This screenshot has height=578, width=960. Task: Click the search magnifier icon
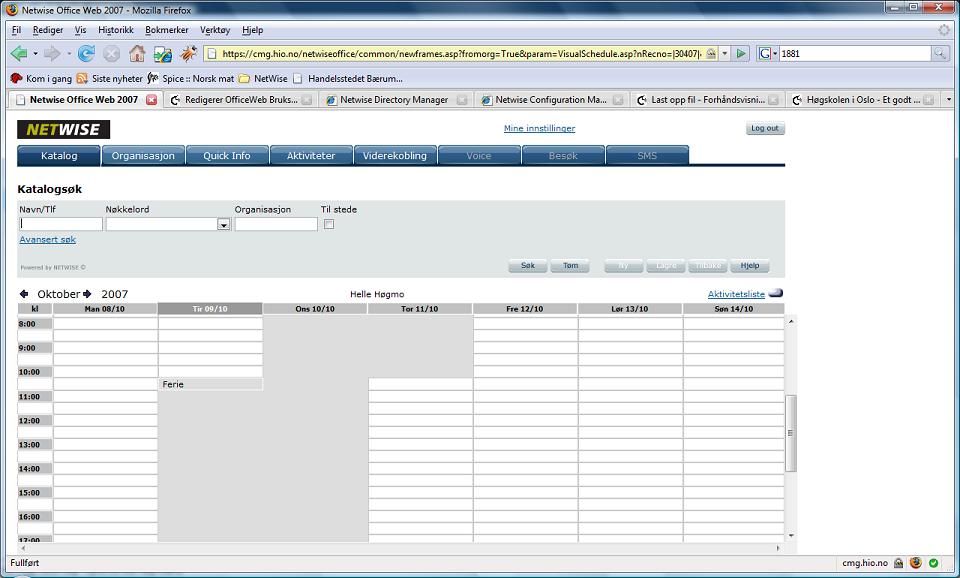(939, 54)
